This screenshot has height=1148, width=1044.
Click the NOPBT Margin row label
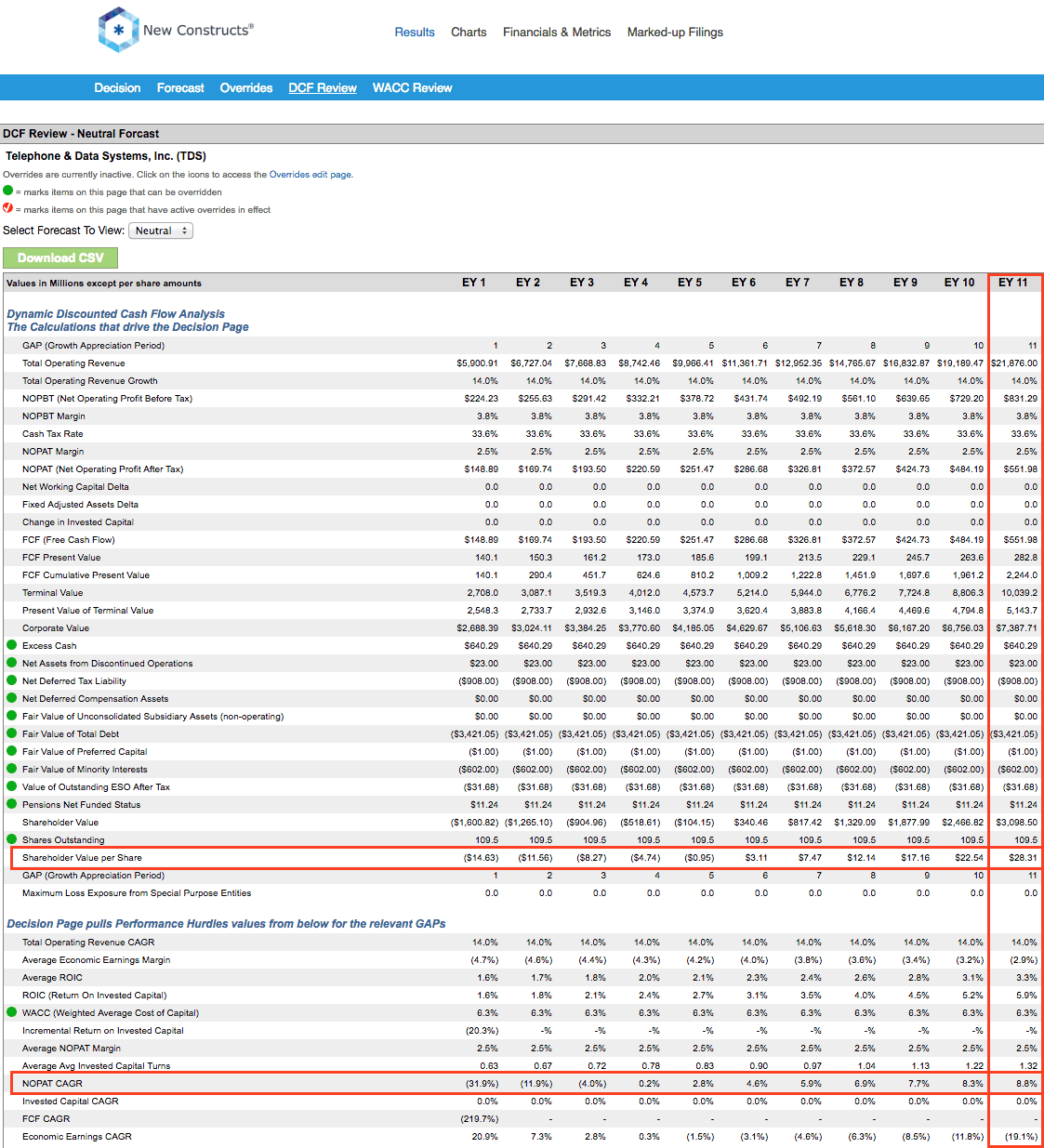[x=54, y=416]
